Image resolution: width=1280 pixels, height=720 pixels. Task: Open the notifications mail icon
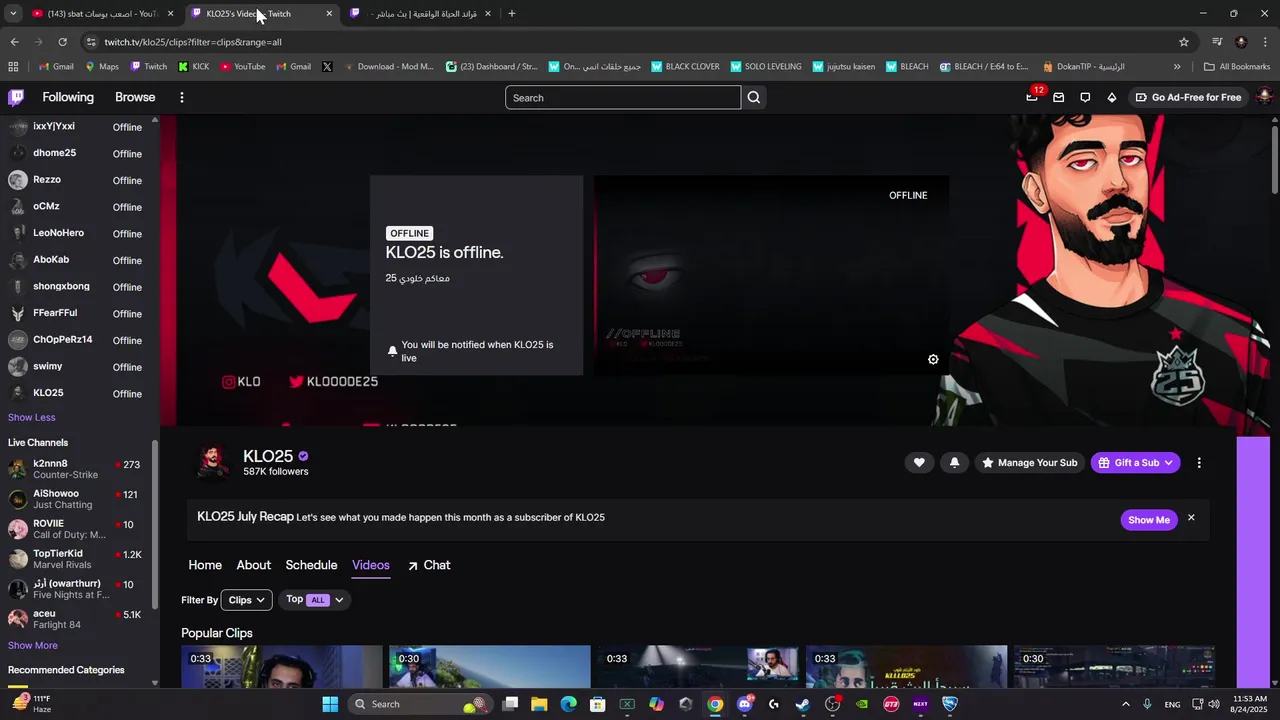pyautogui.click(x=1058, y=97)
